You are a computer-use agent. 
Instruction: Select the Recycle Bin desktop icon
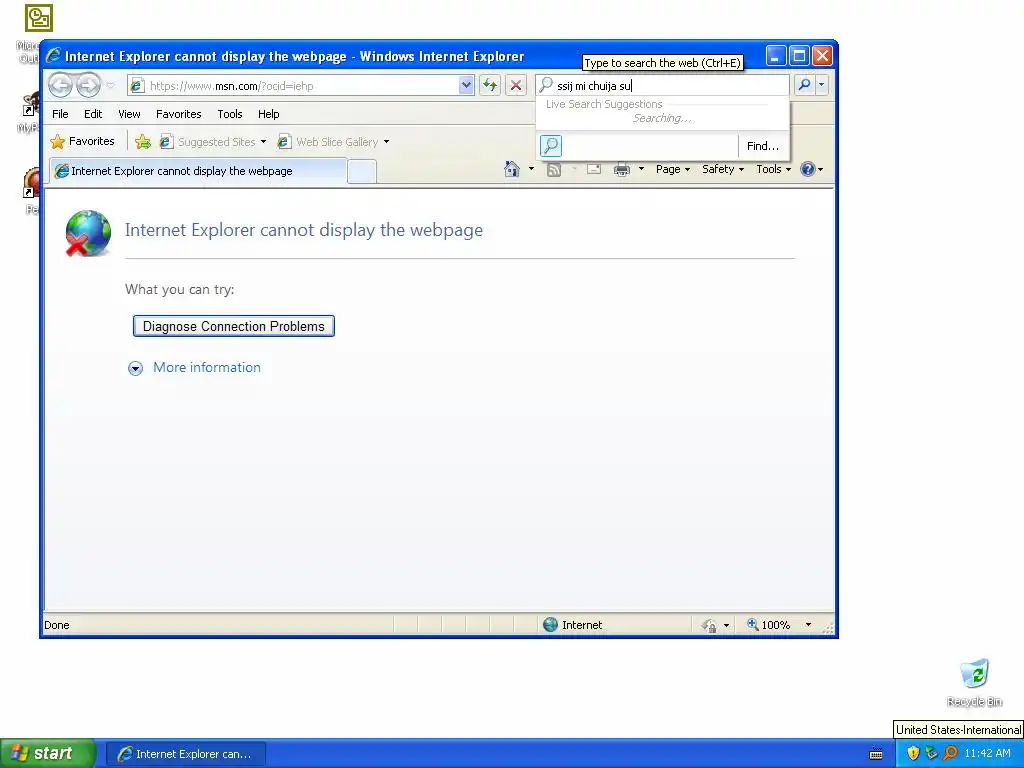tap(974, 682)
